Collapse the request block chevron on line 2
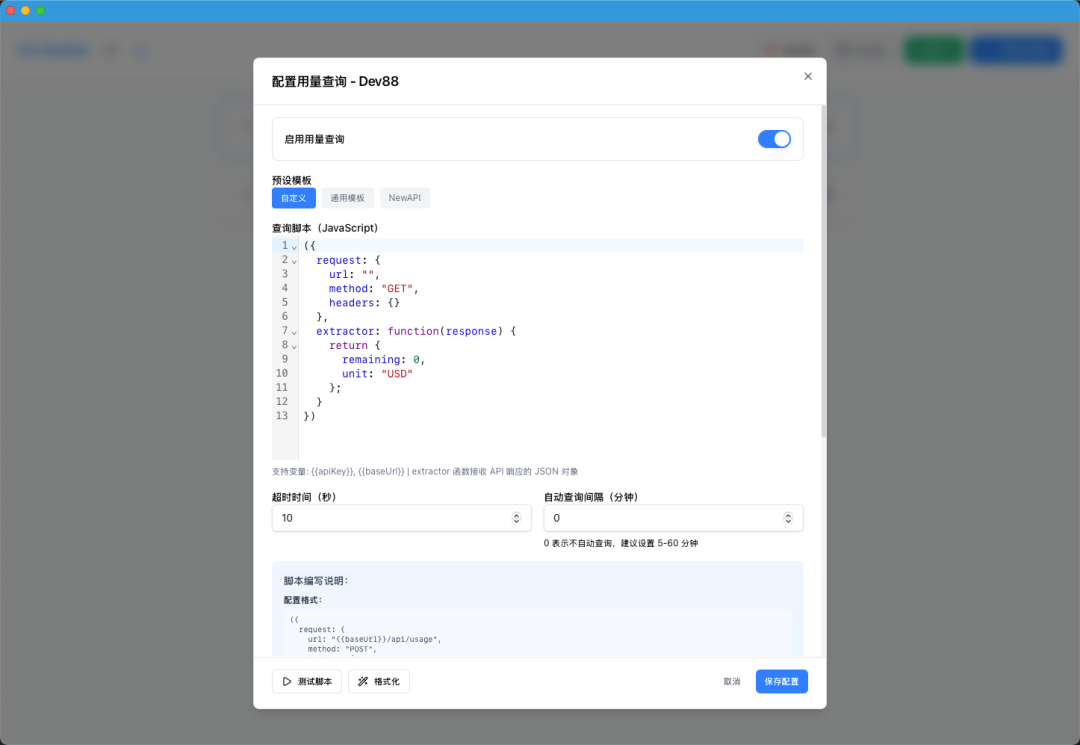 coord(293,260)
